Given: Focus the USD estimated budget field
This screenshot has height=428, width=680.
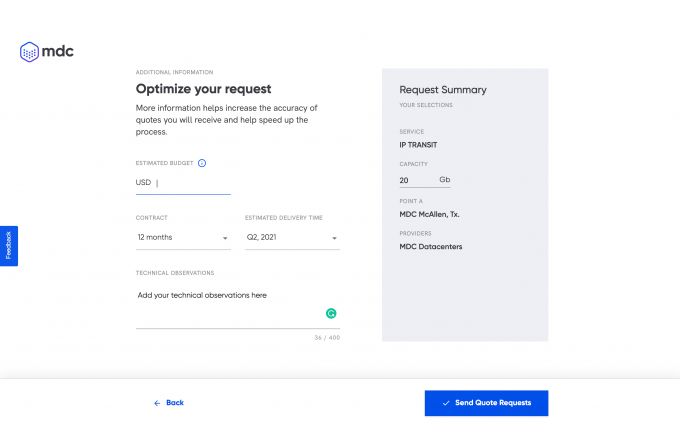Looking at the screenshot, I should [x=183, y=183].
